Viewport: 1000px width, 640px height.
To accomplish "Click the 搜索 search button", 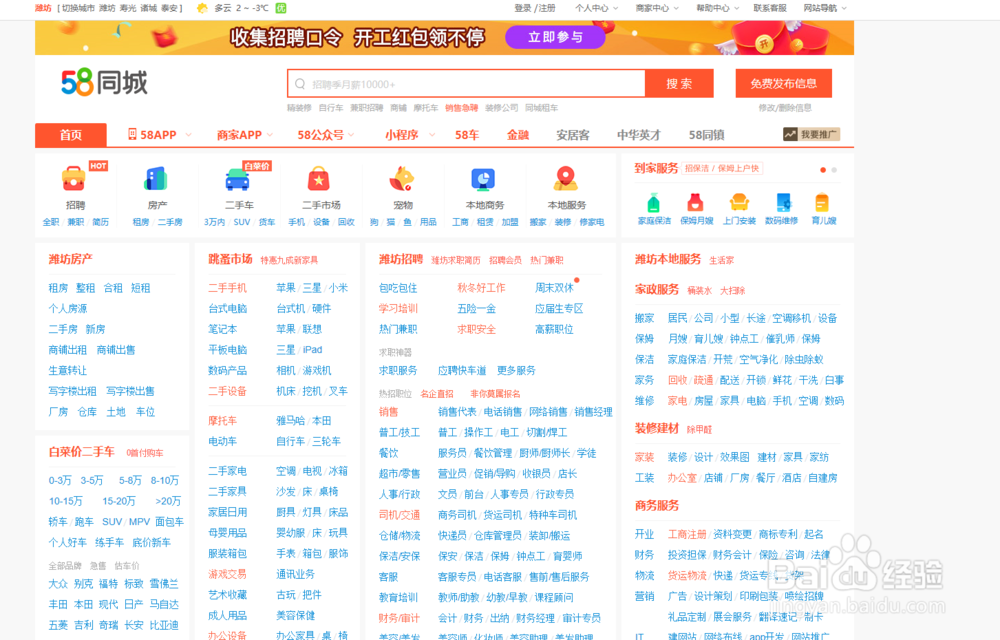I will point(679,83).
